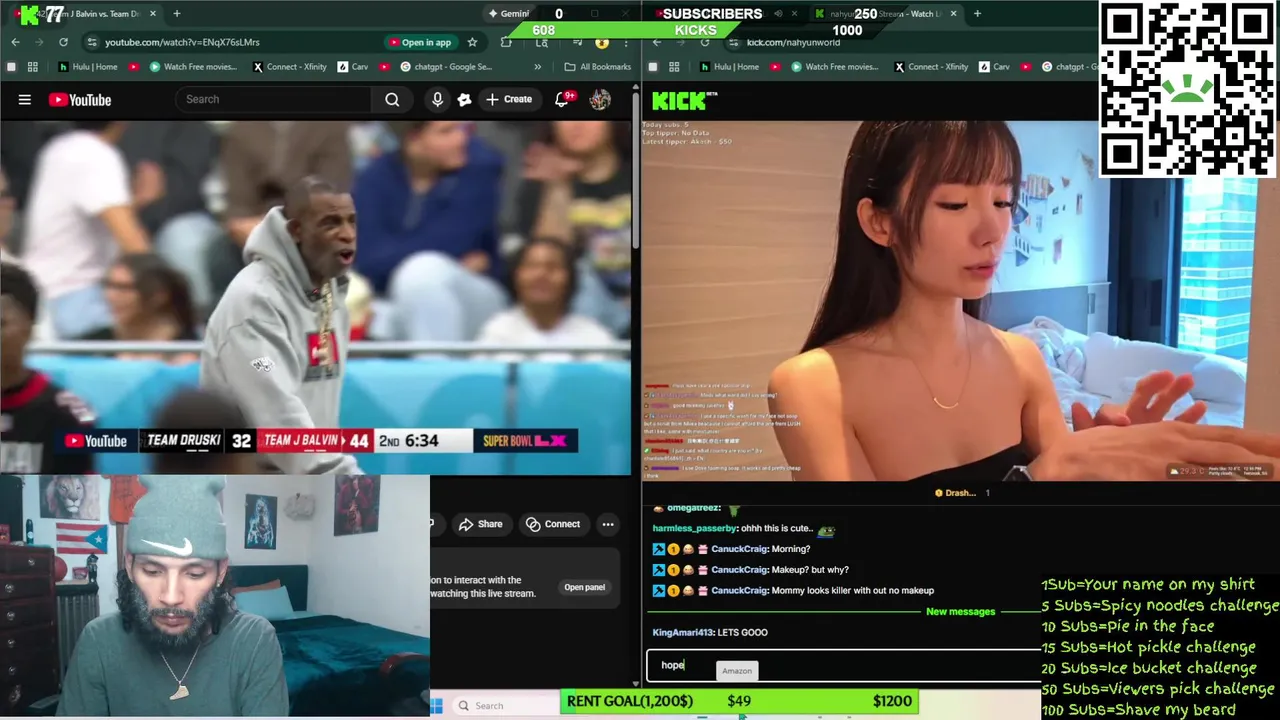This screenshot has width=1280, height=720.
Task: Reload the YouTube page
Action: pos(63,42)
